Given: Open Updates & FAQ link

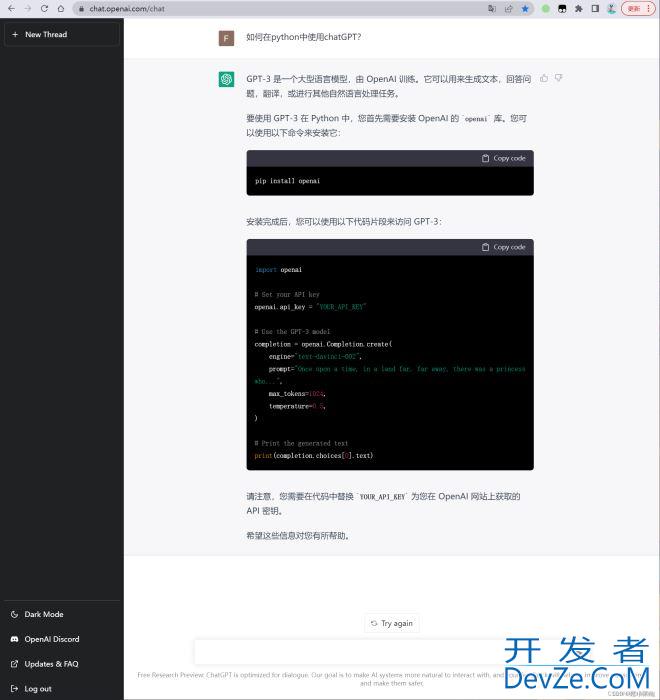Looking at the screenshot, I should point(62,664).
